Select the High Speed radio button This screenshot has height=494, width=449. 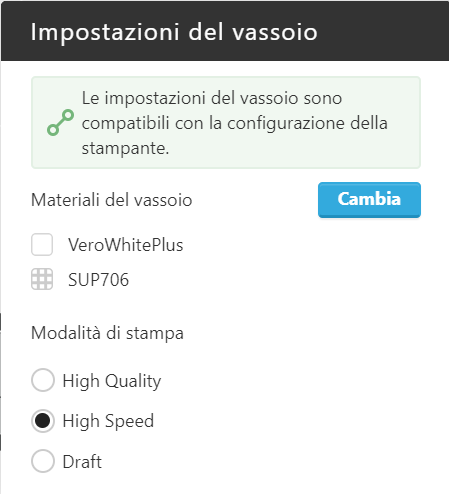click(43, 421)
